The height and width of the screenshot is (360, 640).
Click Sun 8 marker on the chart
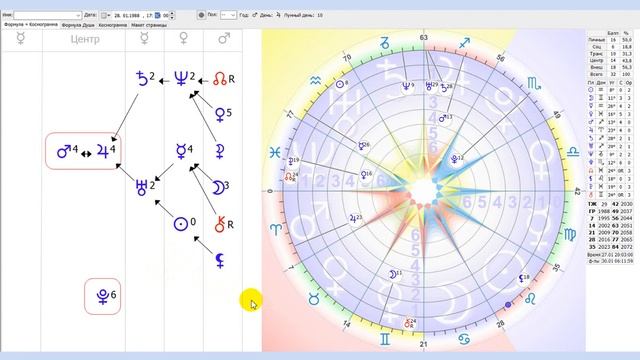tap(342, 84)
